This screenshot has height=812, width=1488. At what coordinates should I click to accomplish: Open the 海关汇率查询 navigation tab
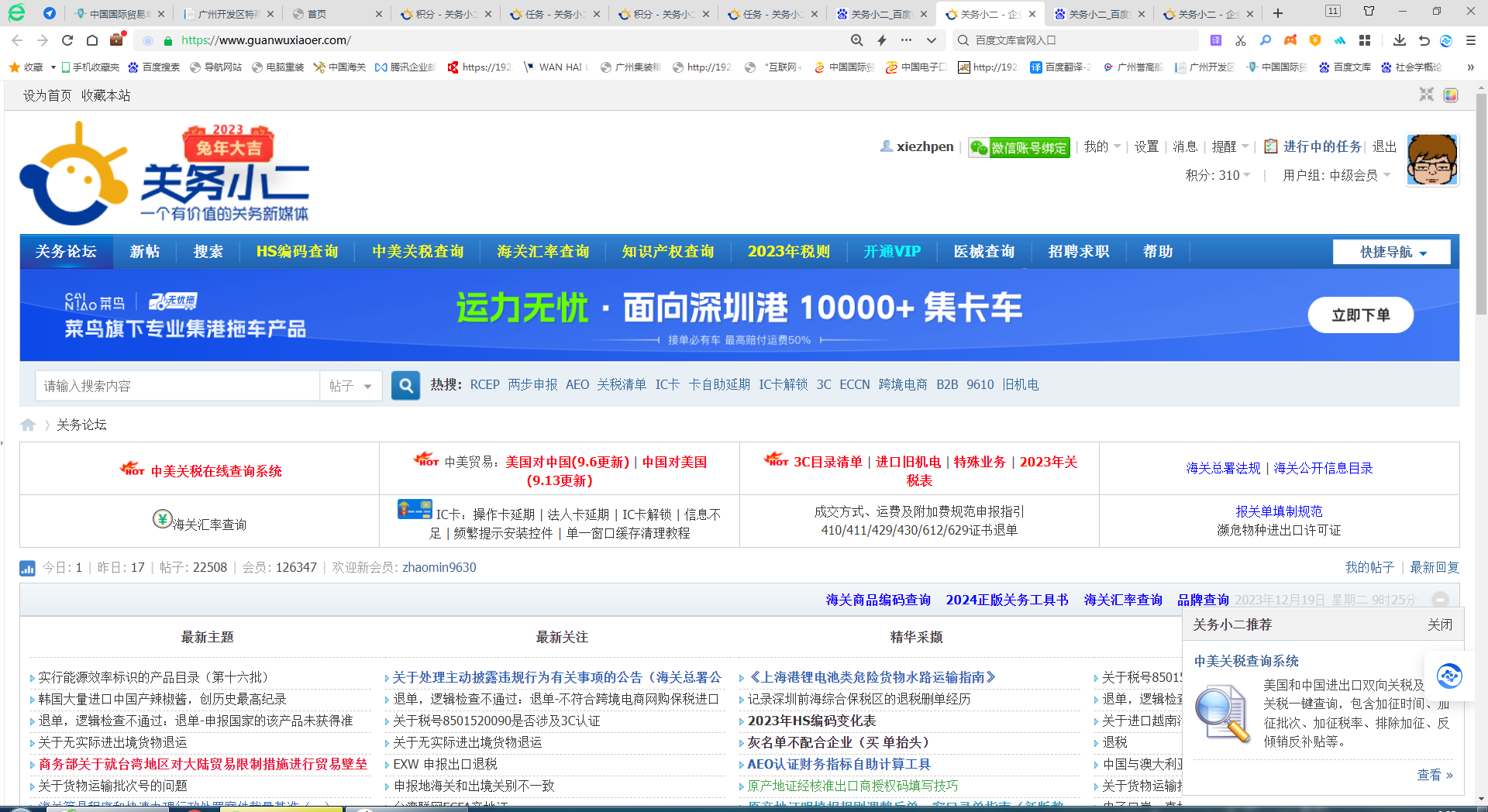543,252
